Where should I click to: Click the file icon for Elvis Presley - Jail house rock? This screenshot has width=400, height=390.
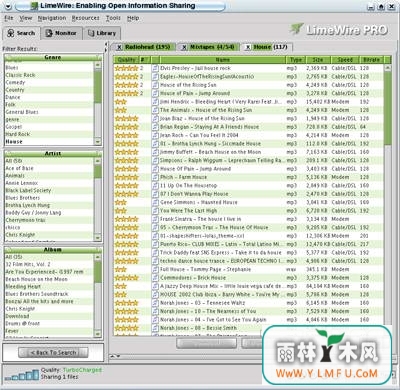[x=155, y=68]
